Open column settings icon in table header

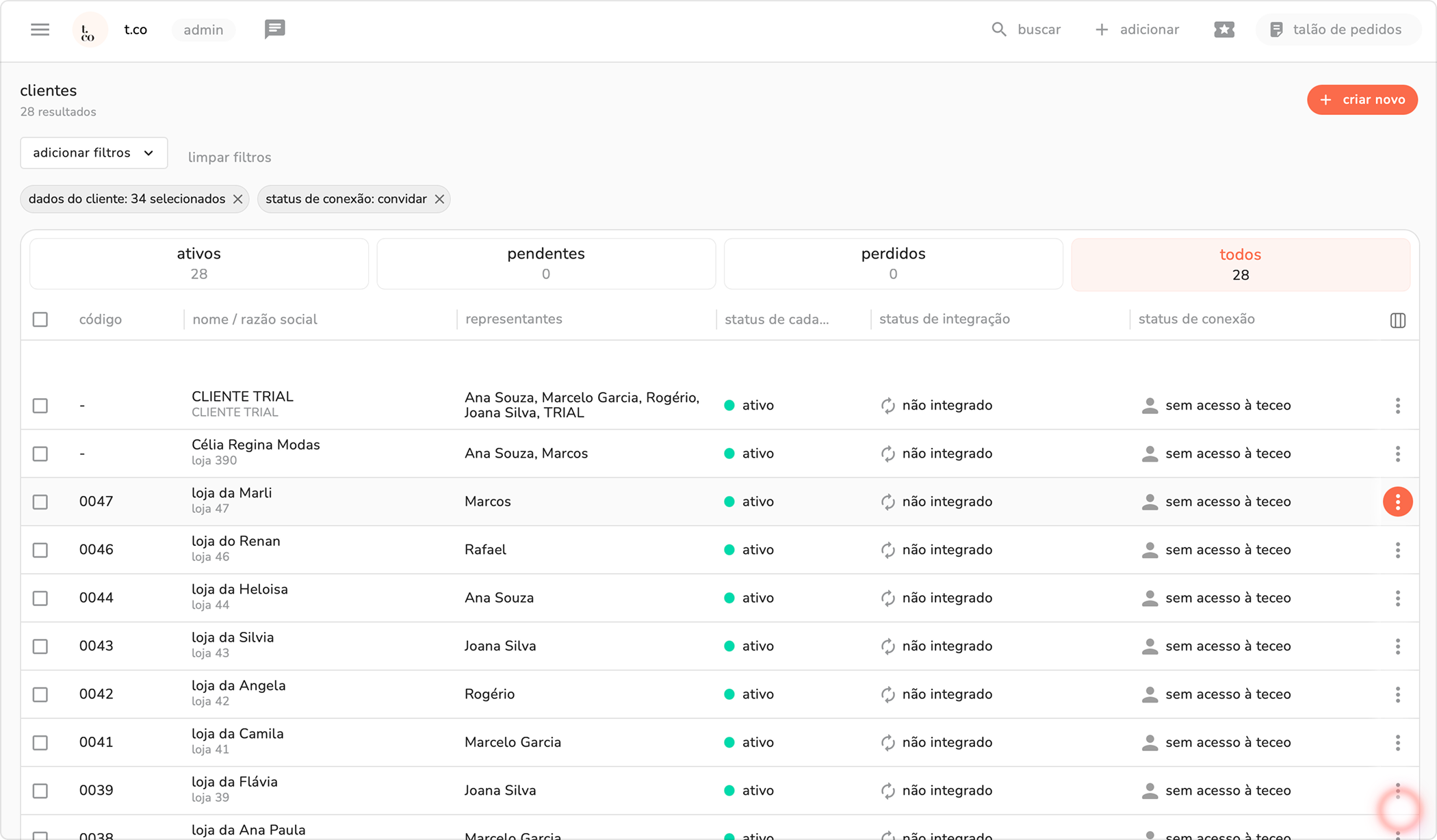coord(1397,320)
